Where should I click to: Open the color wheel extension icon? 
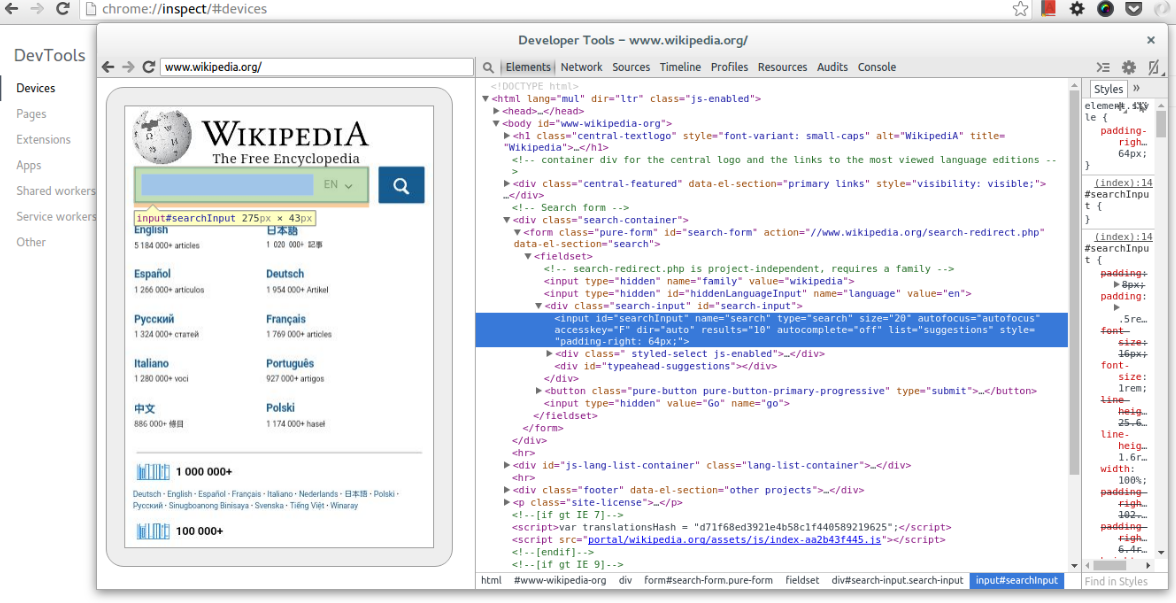tap(1106, 9)
